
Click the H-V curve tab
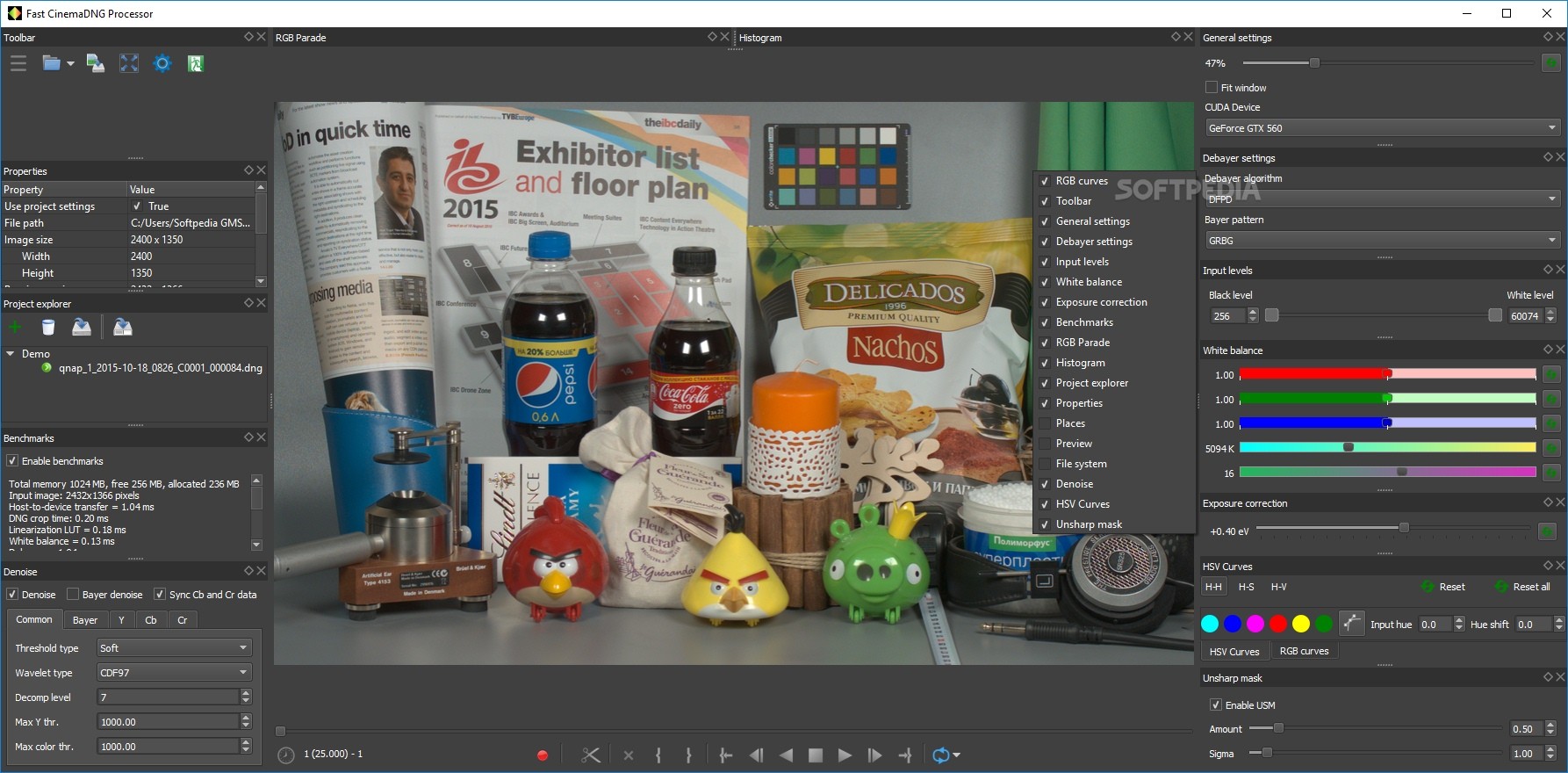[1279, 587]
